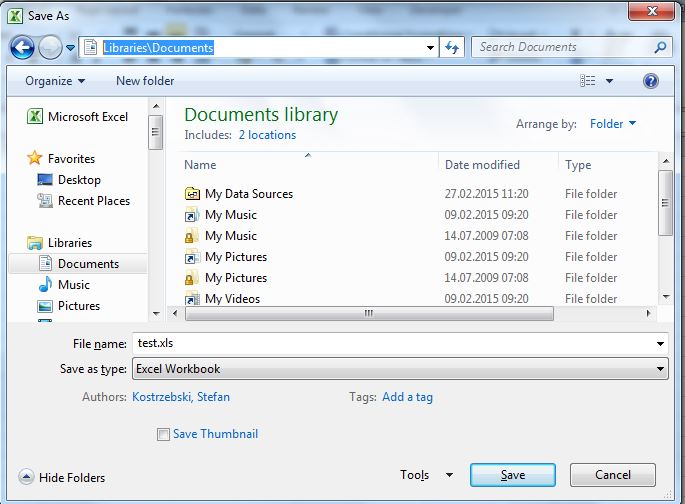This screenshot has height=504, width=685.
Task: Click the search magnifier icon
Action: [x=660, y=47]
